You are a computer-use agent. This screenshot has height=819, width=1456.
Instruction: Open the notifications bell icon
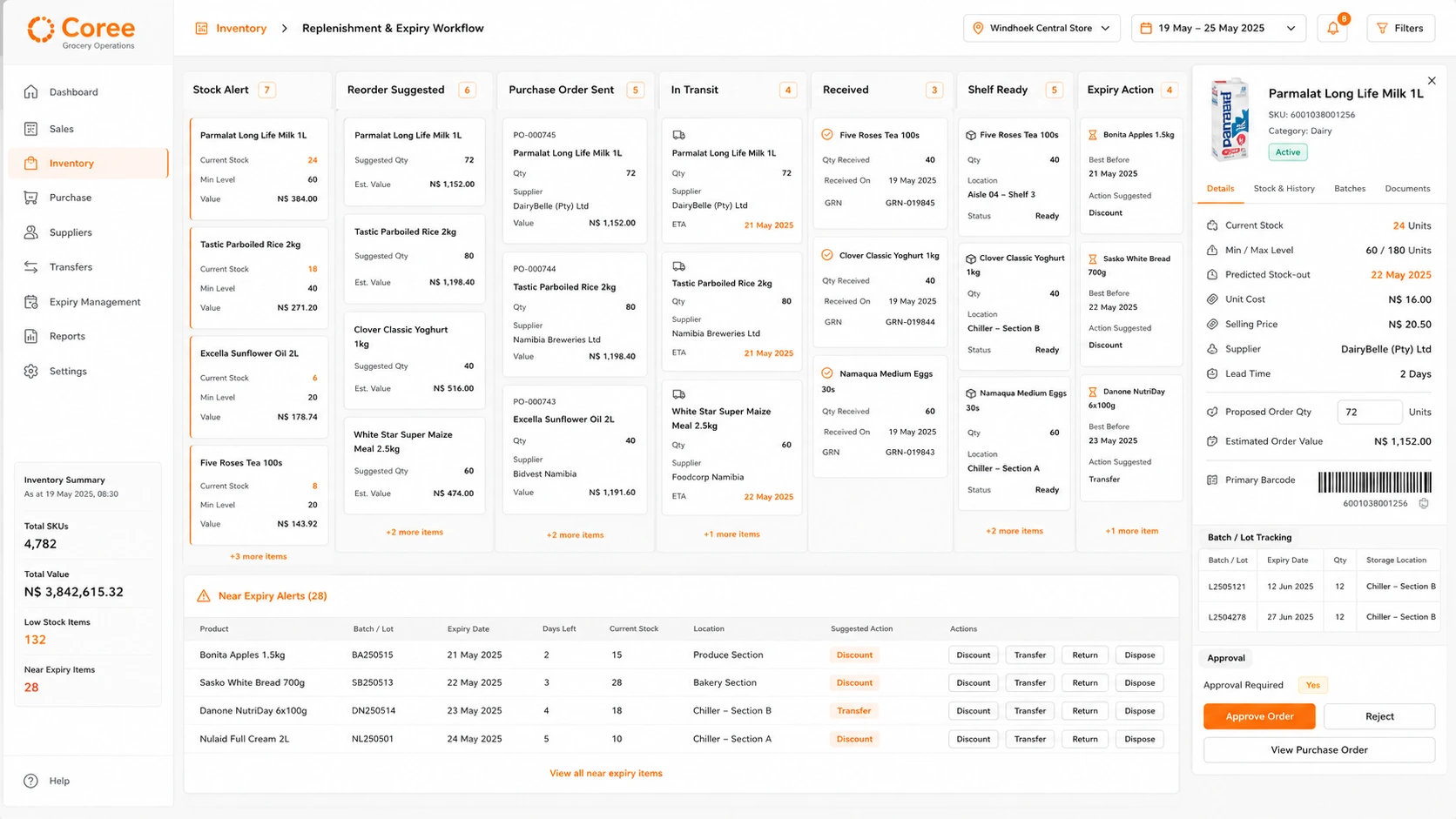pyautogui.click(x=1333, y=29)
